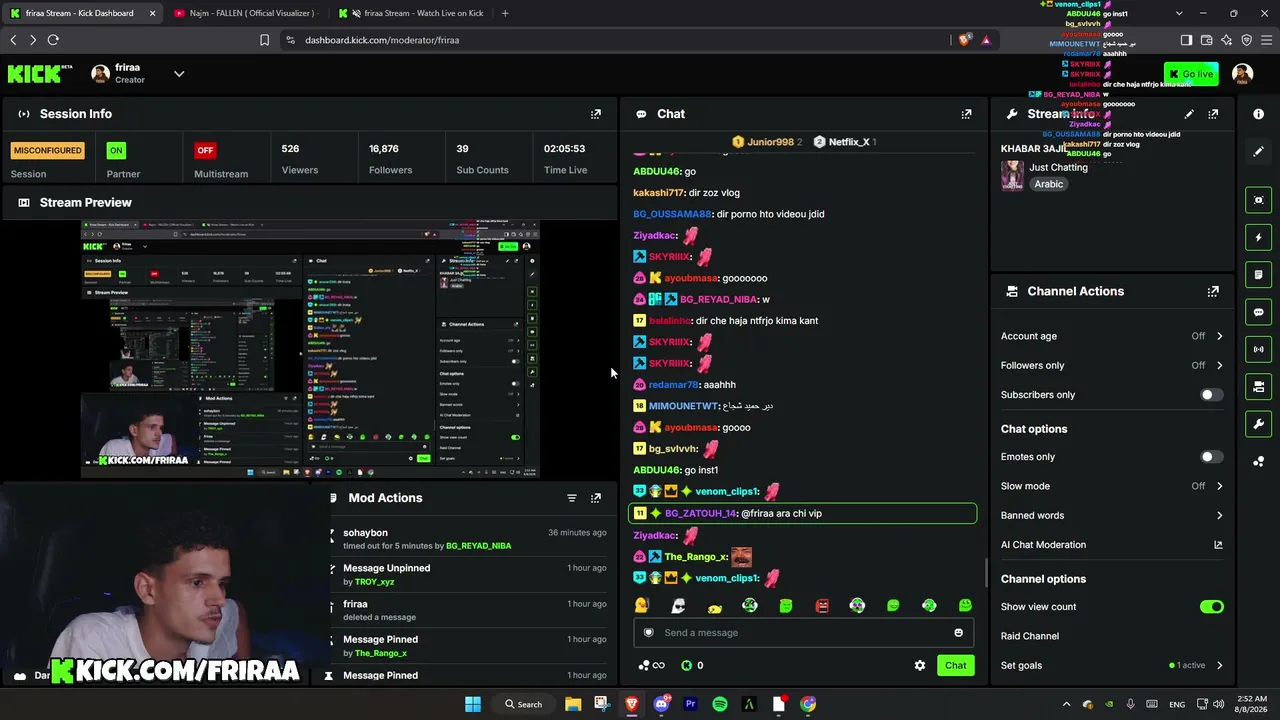Screen dimensions: 1280x720
Task: Switch to the Najm - FALLEN browser tab
Action: click(246, 13)
